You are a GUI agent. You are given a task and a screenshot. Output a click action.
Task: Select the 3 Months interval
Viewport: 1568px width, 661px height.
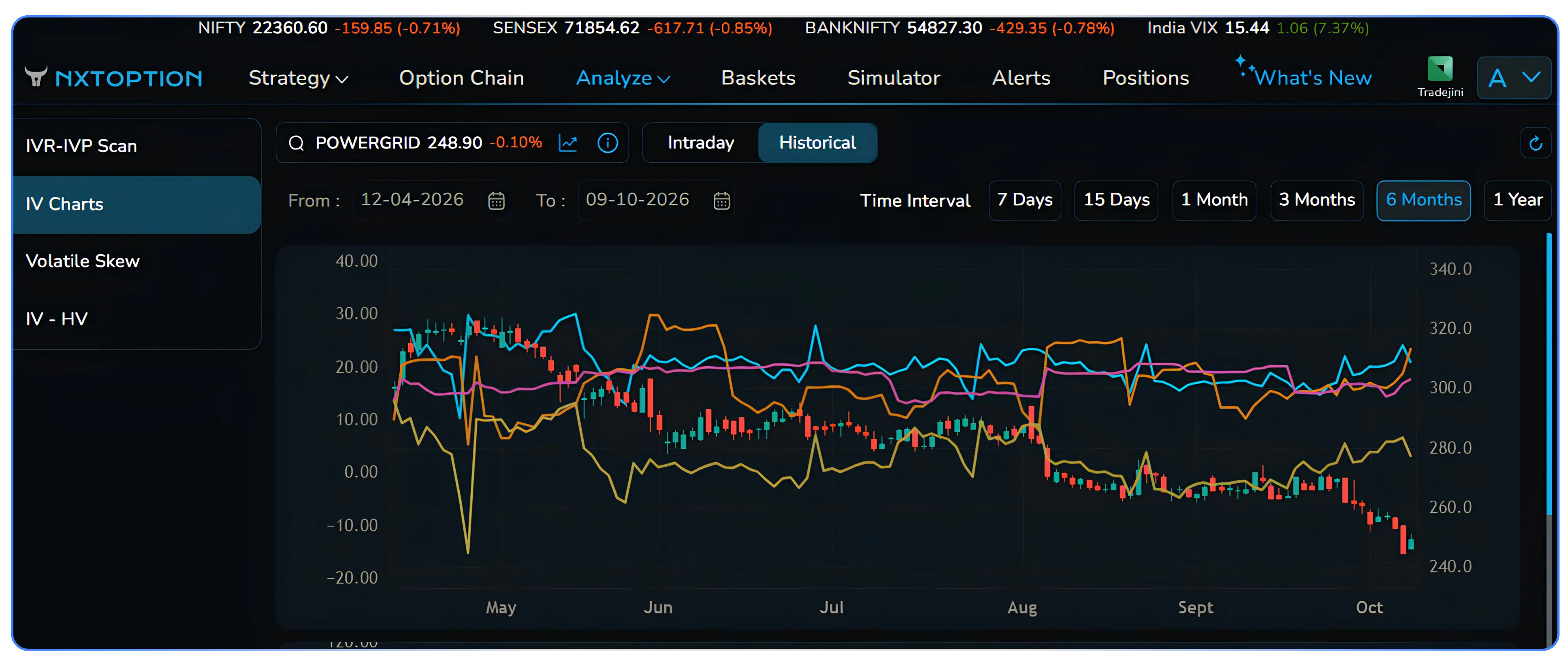pyautogui.click(x=1317, y=200)
